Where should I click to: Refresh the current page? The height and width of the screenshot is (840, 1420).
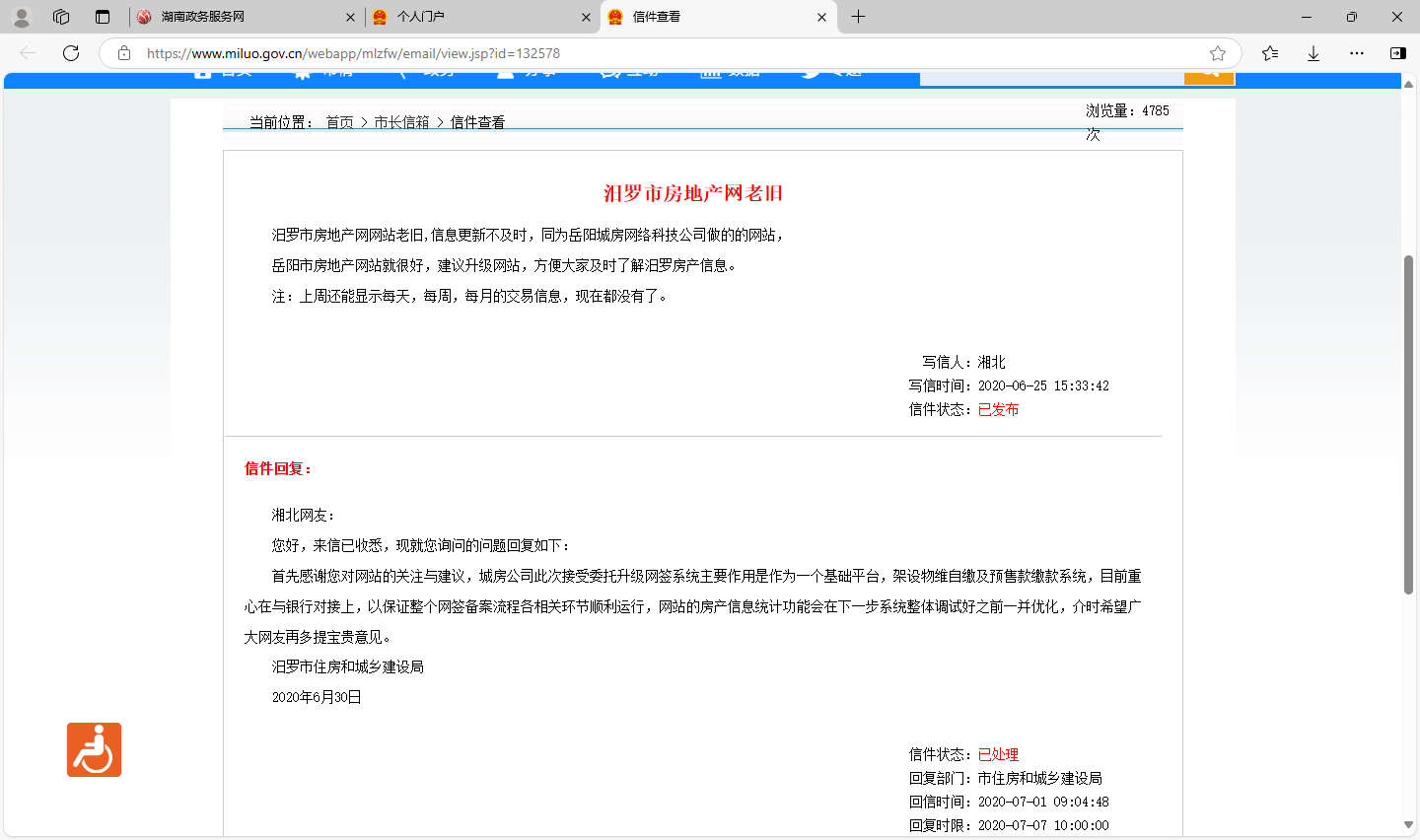coord(71,53)
